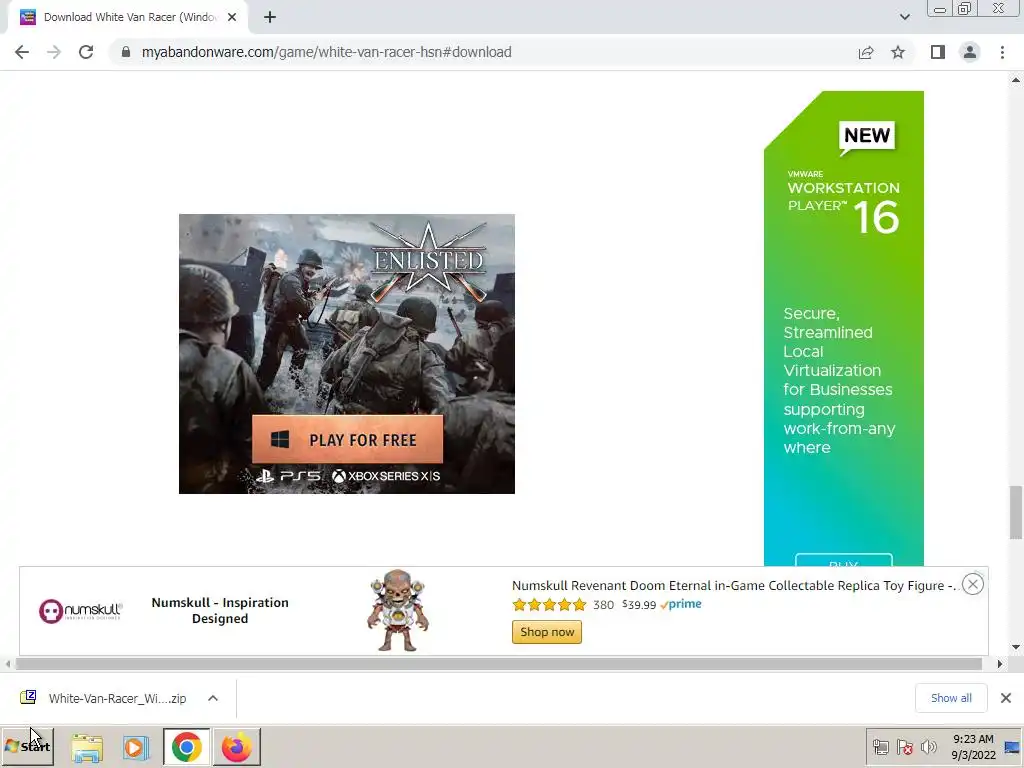Click the Numskull logo in the banner

(80, 611)
